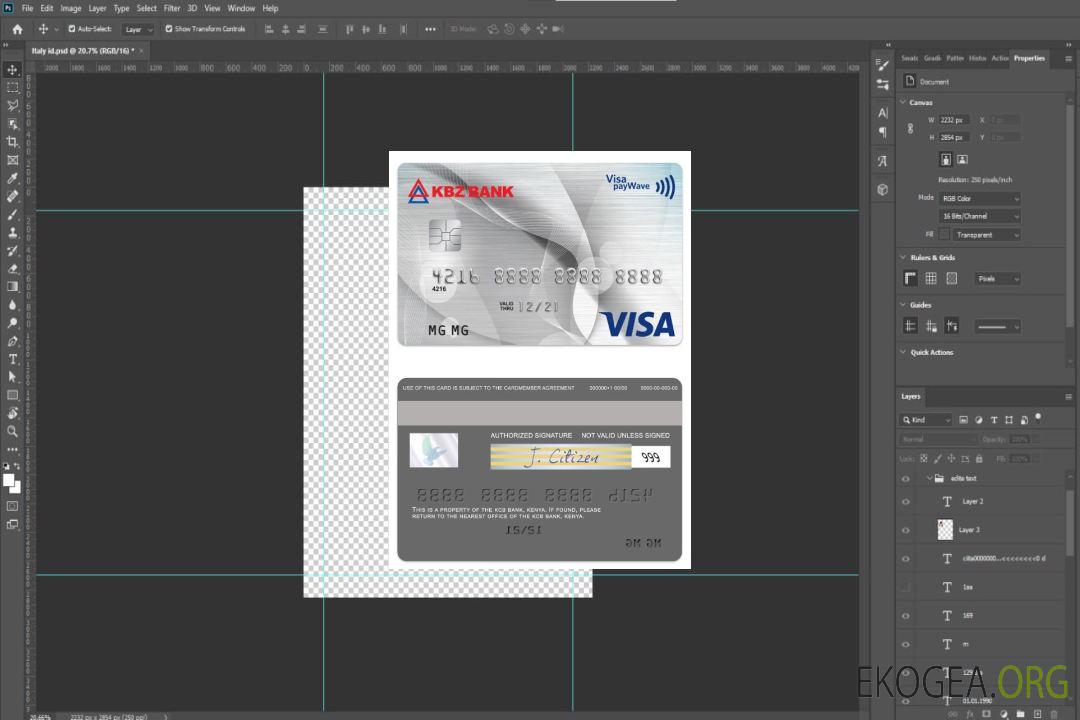
Task: Select the Gradient tool
Action: [x=12, y=287]
